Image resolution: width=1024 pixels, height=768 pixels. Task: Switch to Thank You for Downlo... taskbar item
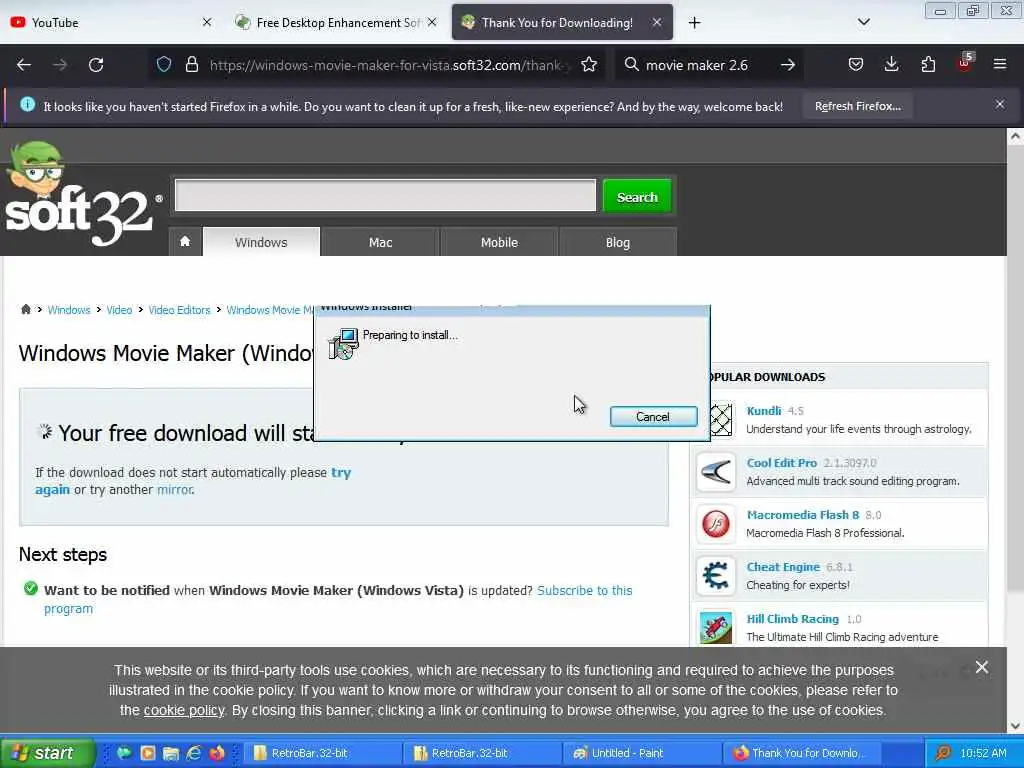click(802, 753)
